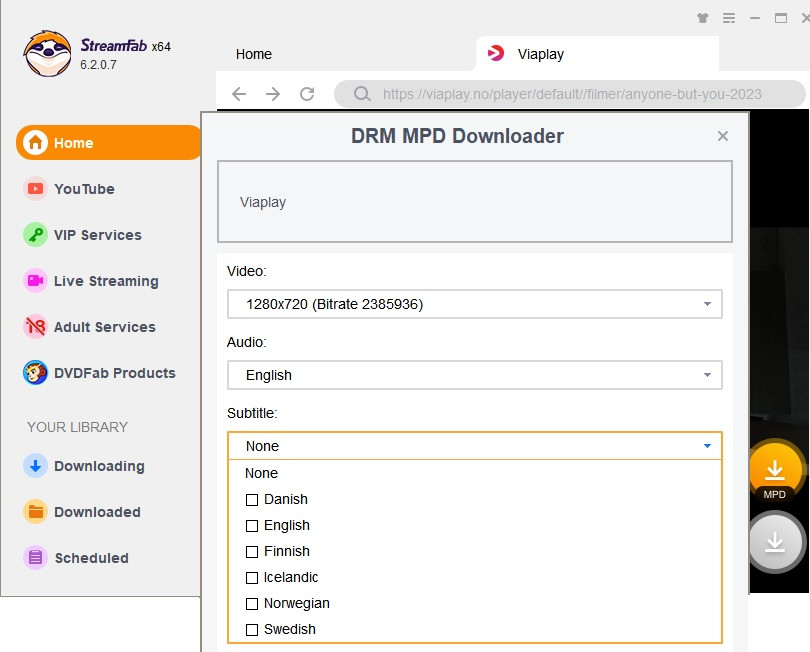Screen dimensions: 810x652
Task: Open the YouTube sidebar section
Action: click(84, 189)
